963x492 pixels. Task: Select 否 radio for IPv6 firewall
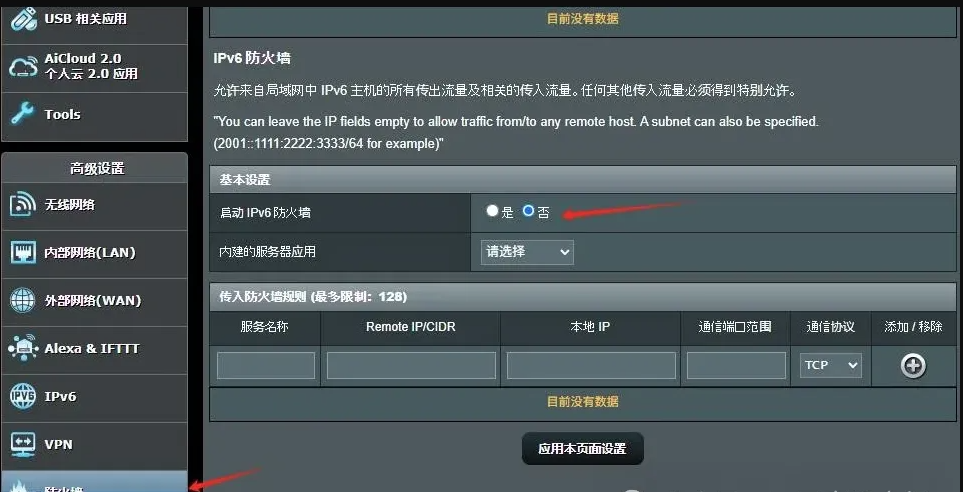click(x=528, y=211)
